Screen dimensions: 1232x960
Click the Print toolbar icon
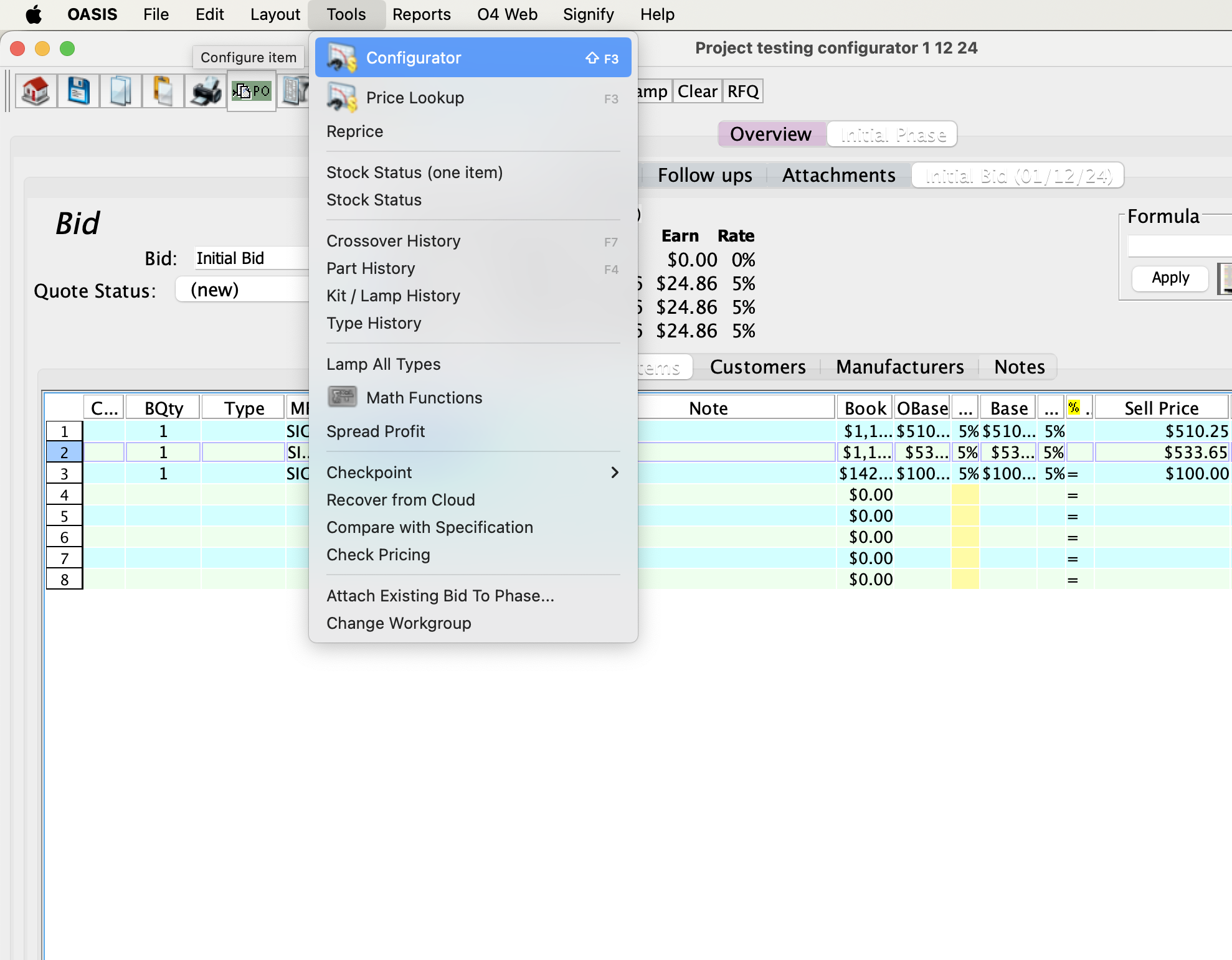[x=206, y=92]
